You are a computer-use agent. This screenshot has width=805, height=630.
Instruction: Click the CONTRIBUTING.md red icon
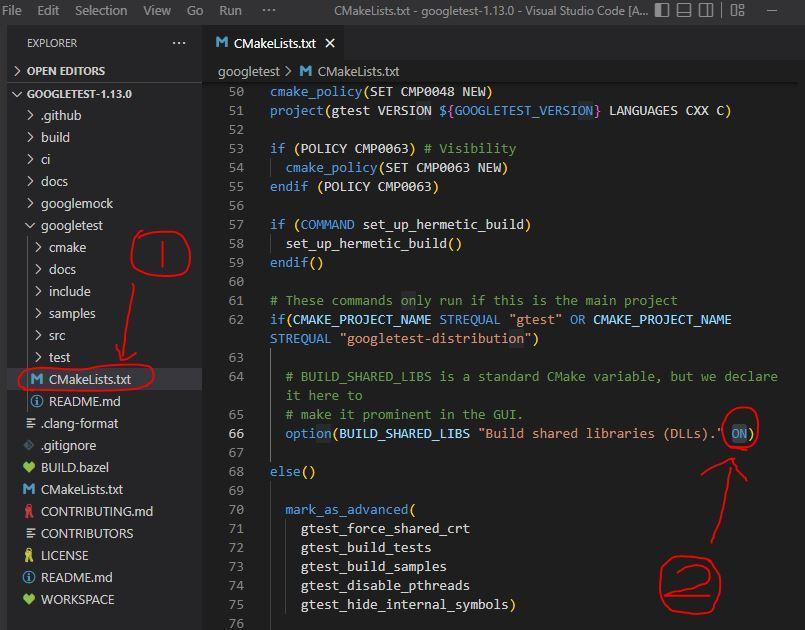(29, 511)
